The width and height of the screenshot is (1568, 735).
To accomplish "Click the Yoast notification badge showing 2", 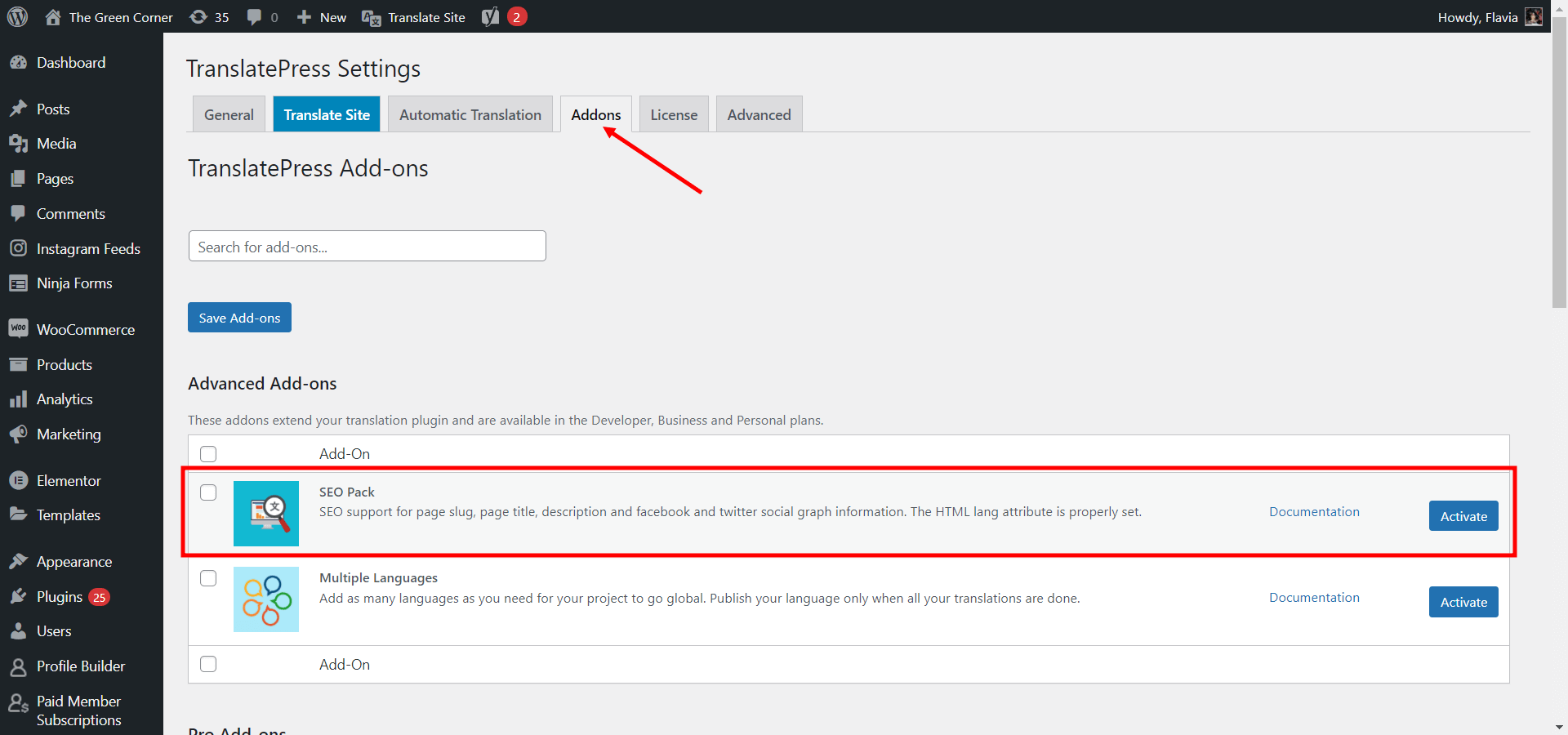I will (x=517, y=17).
